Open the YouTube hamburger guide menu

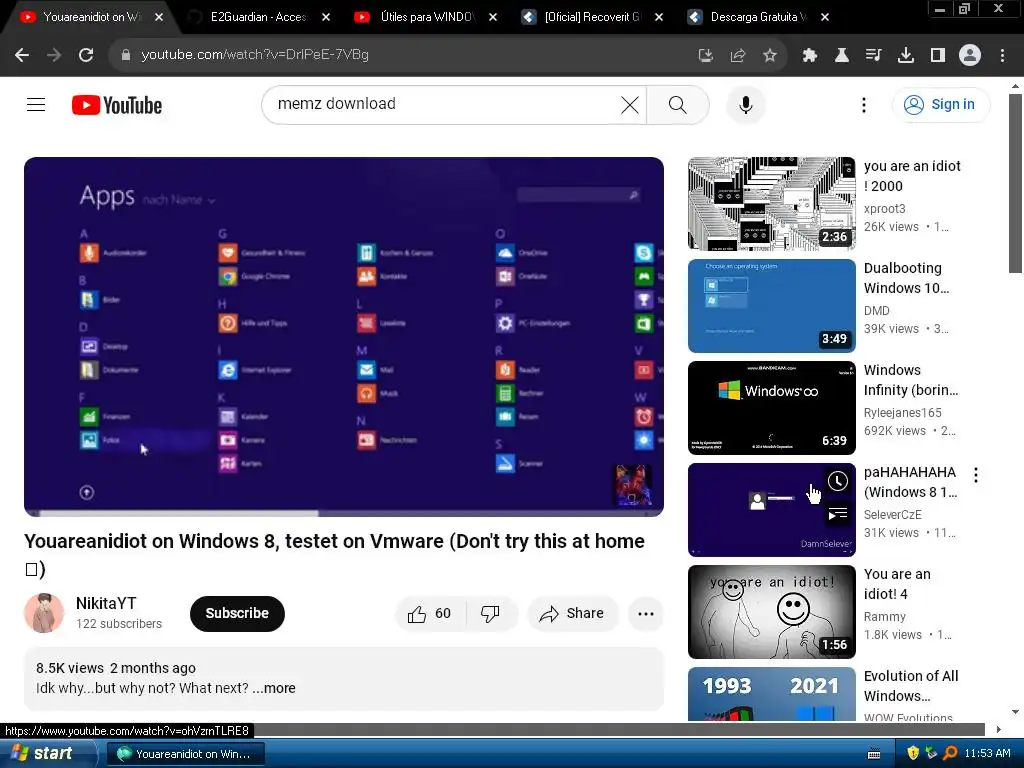36,104
